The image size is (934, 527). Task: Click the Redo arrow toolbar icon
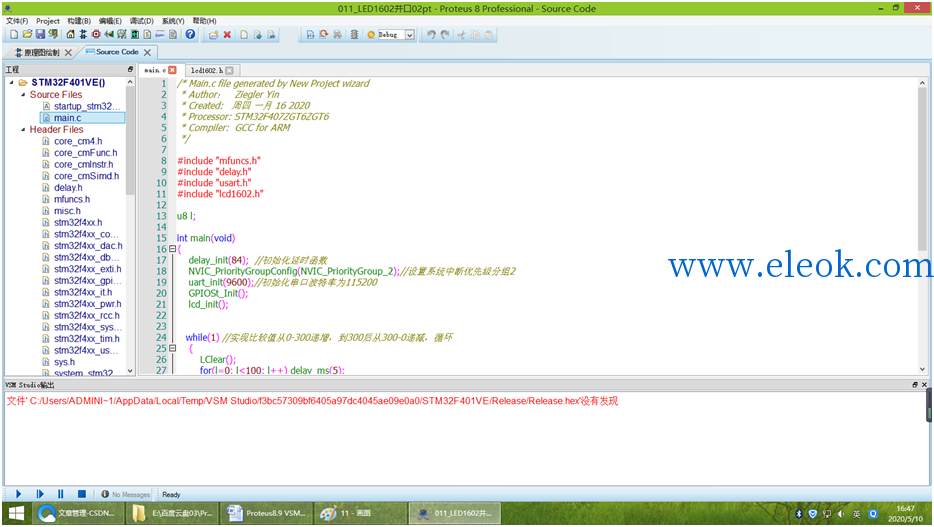point(445,35)
